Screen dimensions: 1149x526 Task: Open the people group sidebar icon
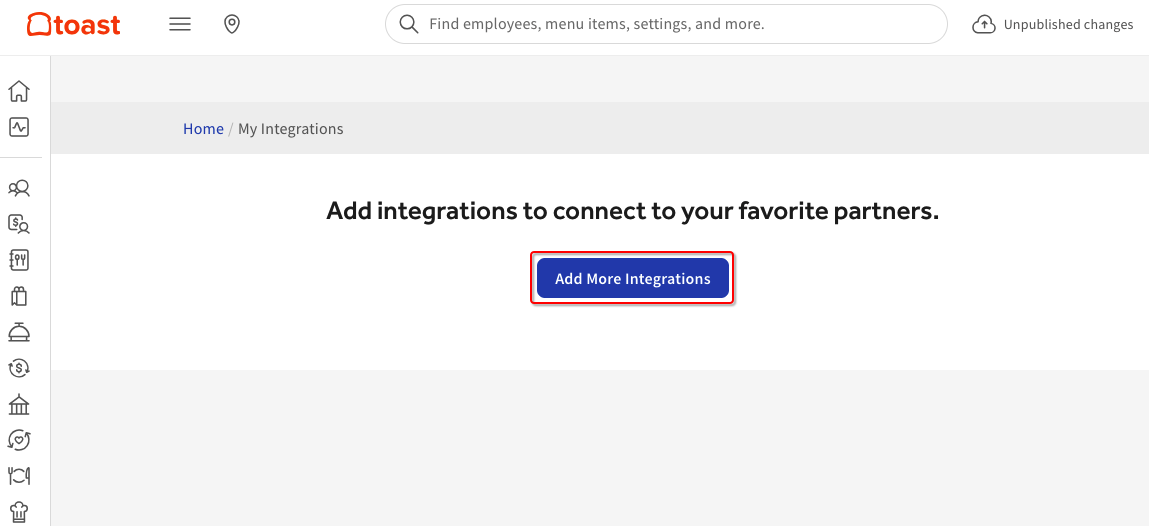(19, 188)
